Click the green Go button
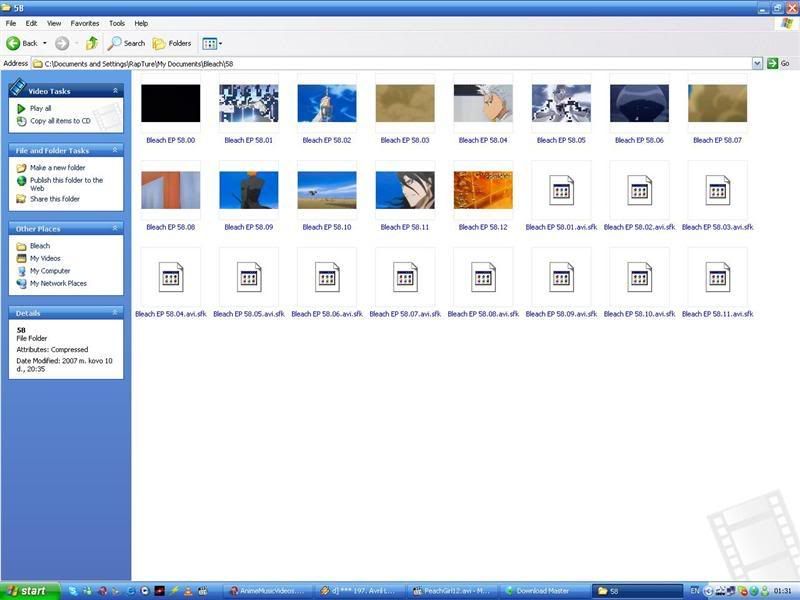The height and width of the screenshot is (600, 800). coord(779,63)
